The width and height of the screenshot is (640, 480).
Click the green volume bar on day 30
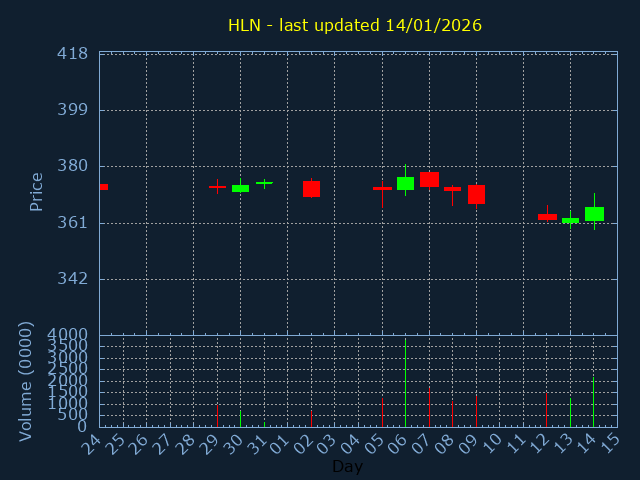(240, 419)
